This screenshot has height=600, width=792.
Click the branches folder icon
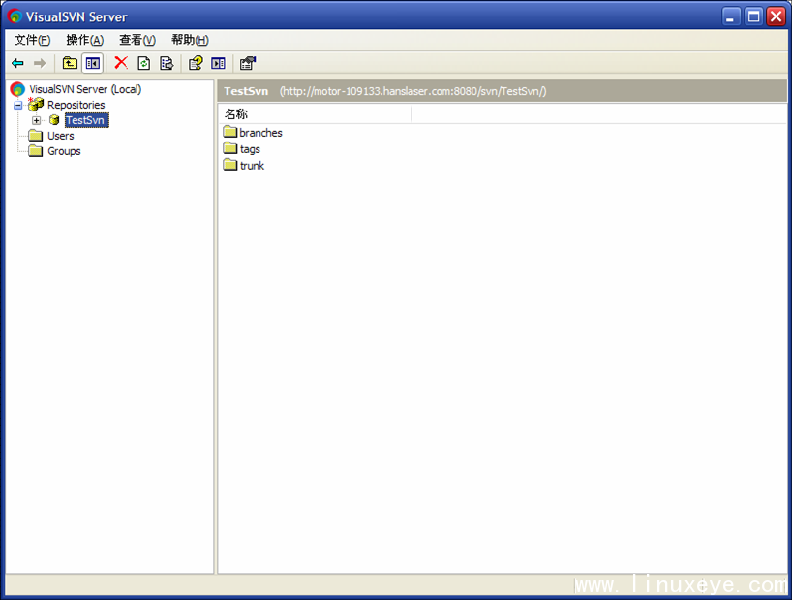230,132
